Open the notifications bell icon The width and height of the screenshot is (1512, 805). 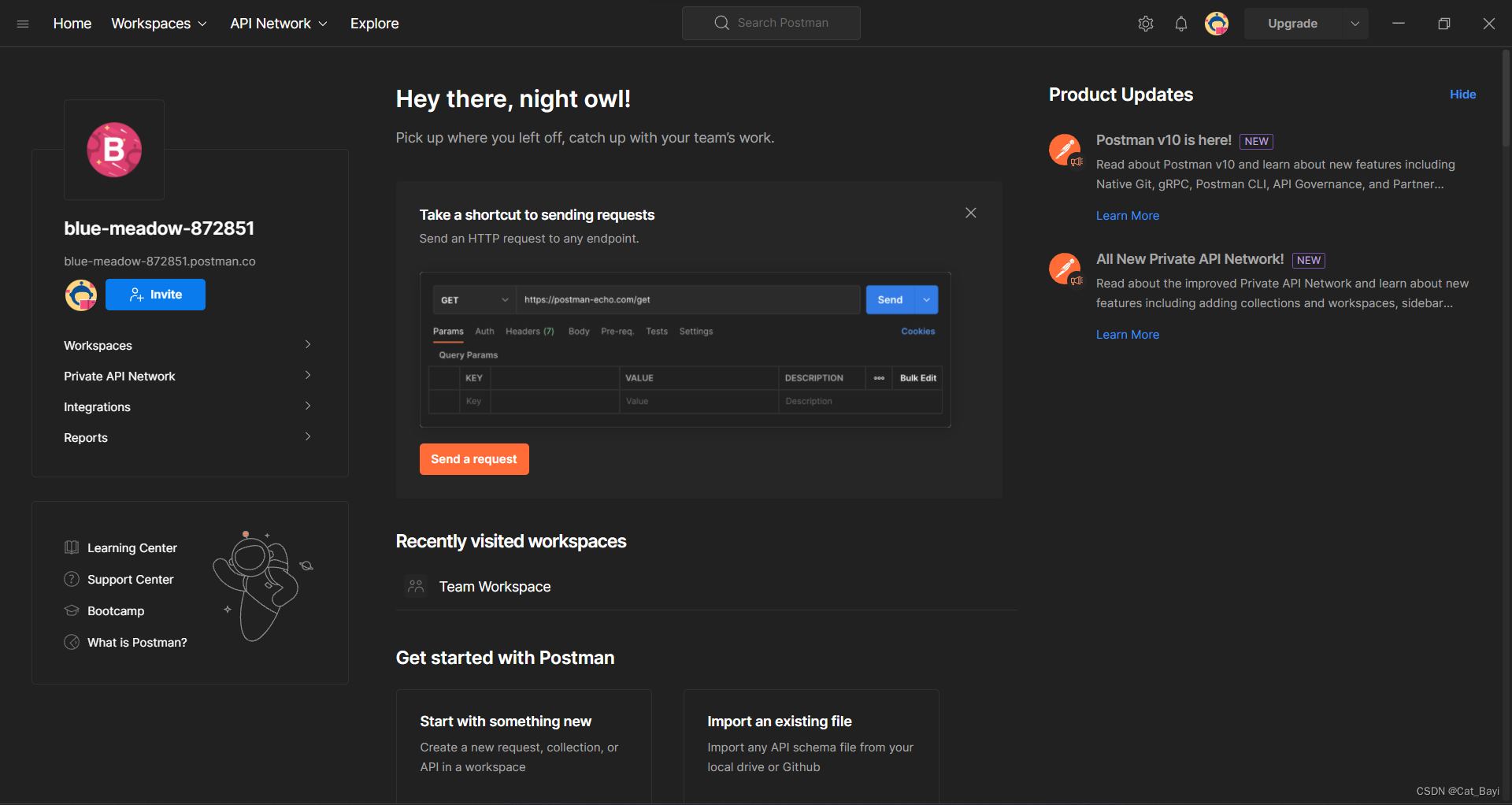(1181, 24)
